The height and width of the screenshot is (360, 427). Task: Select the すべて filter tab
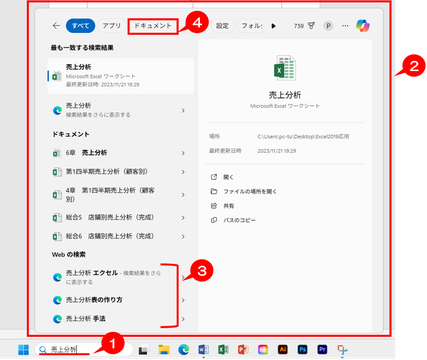(x=80, y=26)
